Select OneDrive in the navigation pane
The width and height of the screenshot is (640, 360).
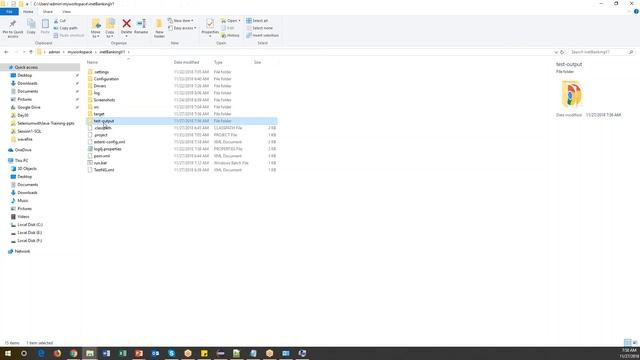pos(23,150)
